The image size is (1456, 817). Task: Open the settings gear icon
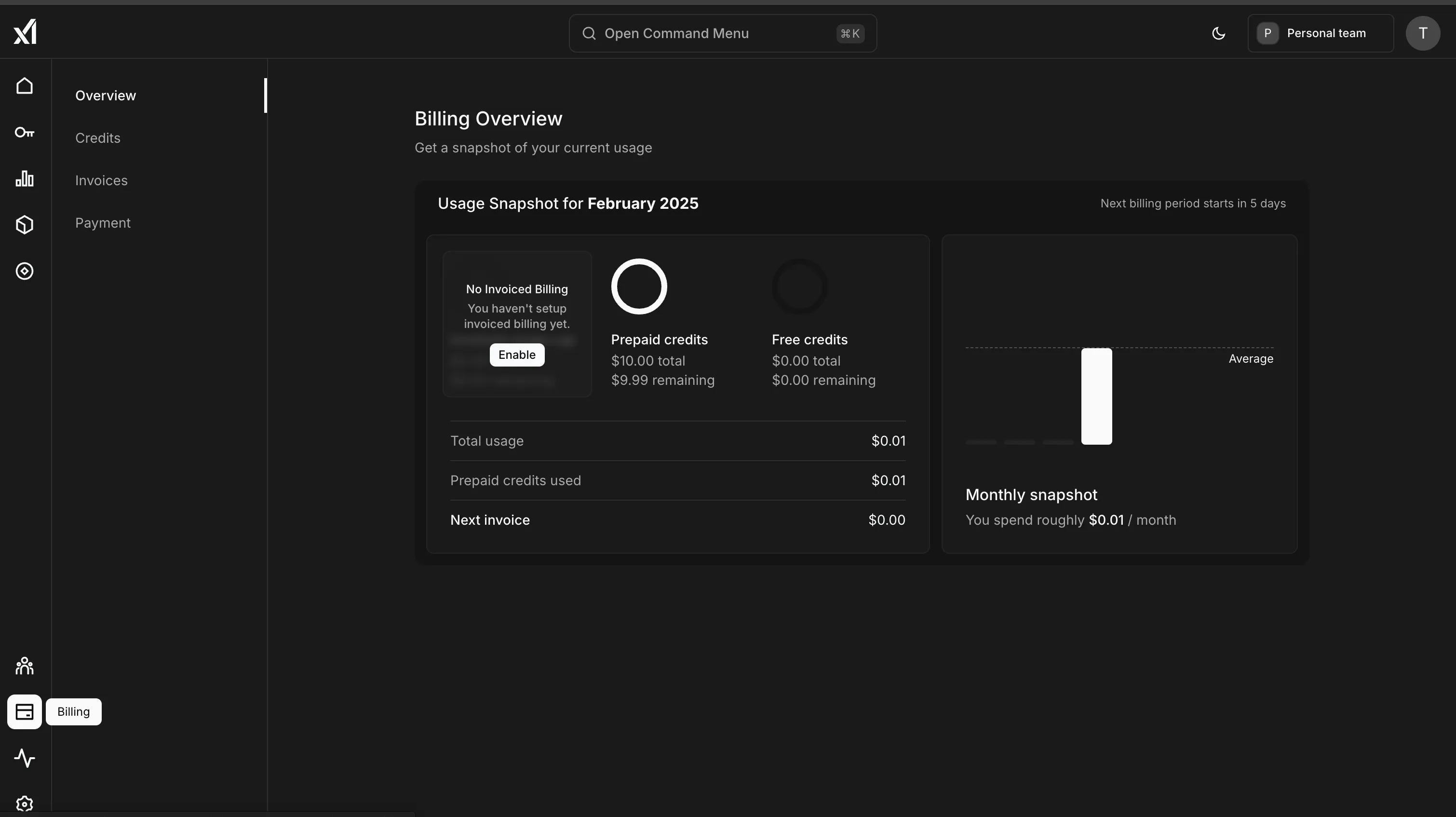[x=24, y=803]
